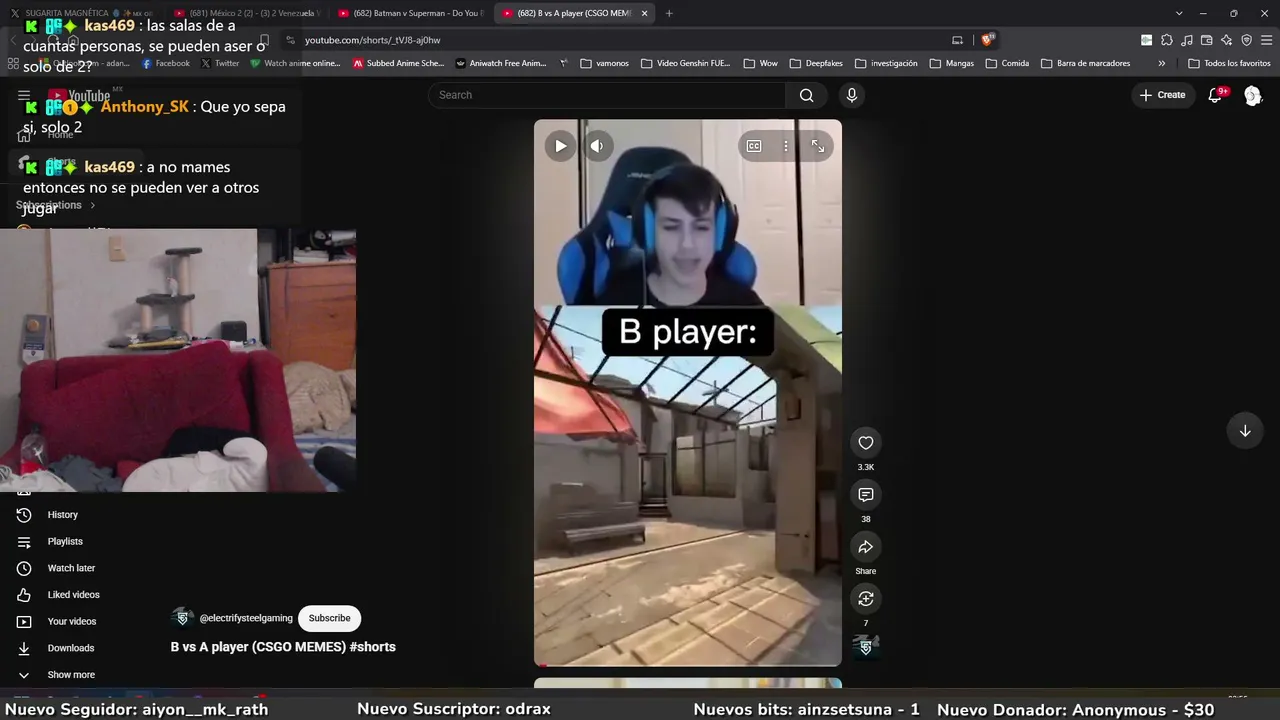The image size is (1280, 720).
Task: Open the Facebook bookmark
Action: tap(165, 63)
